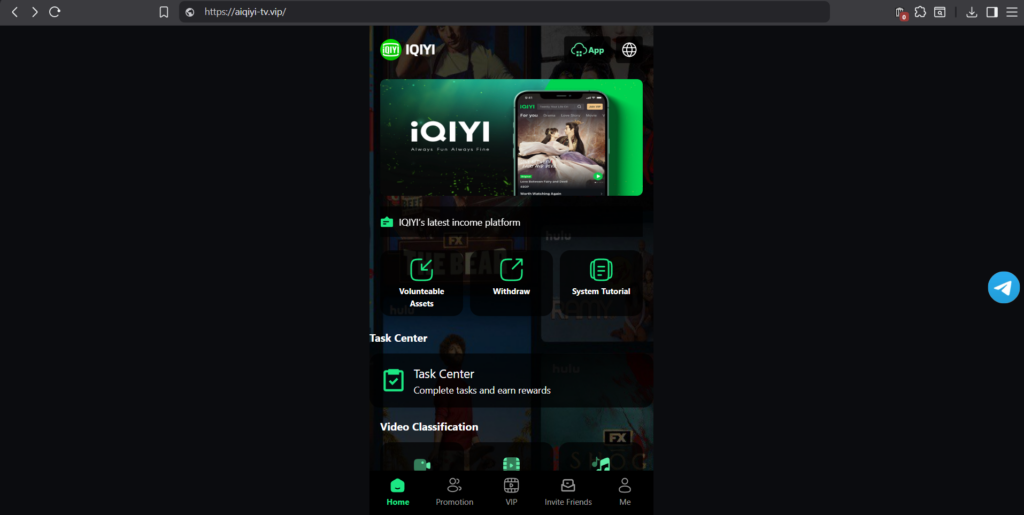Toggle the browser sidebar panel icon
The height and width of the screenshot is (515, 1024).
coord(992,12)
